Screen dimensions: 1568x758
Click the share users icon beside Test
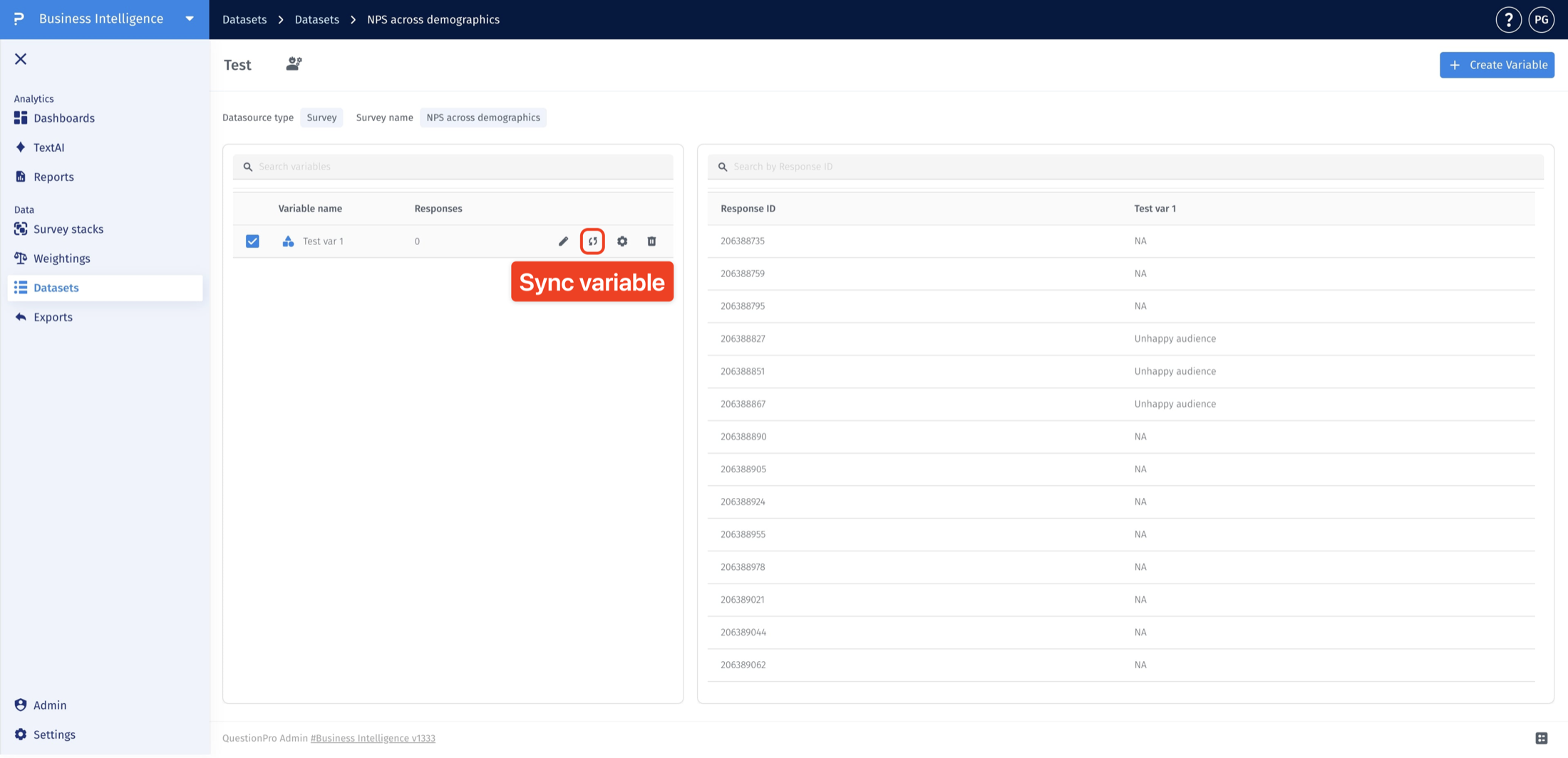tap(294, 64)
